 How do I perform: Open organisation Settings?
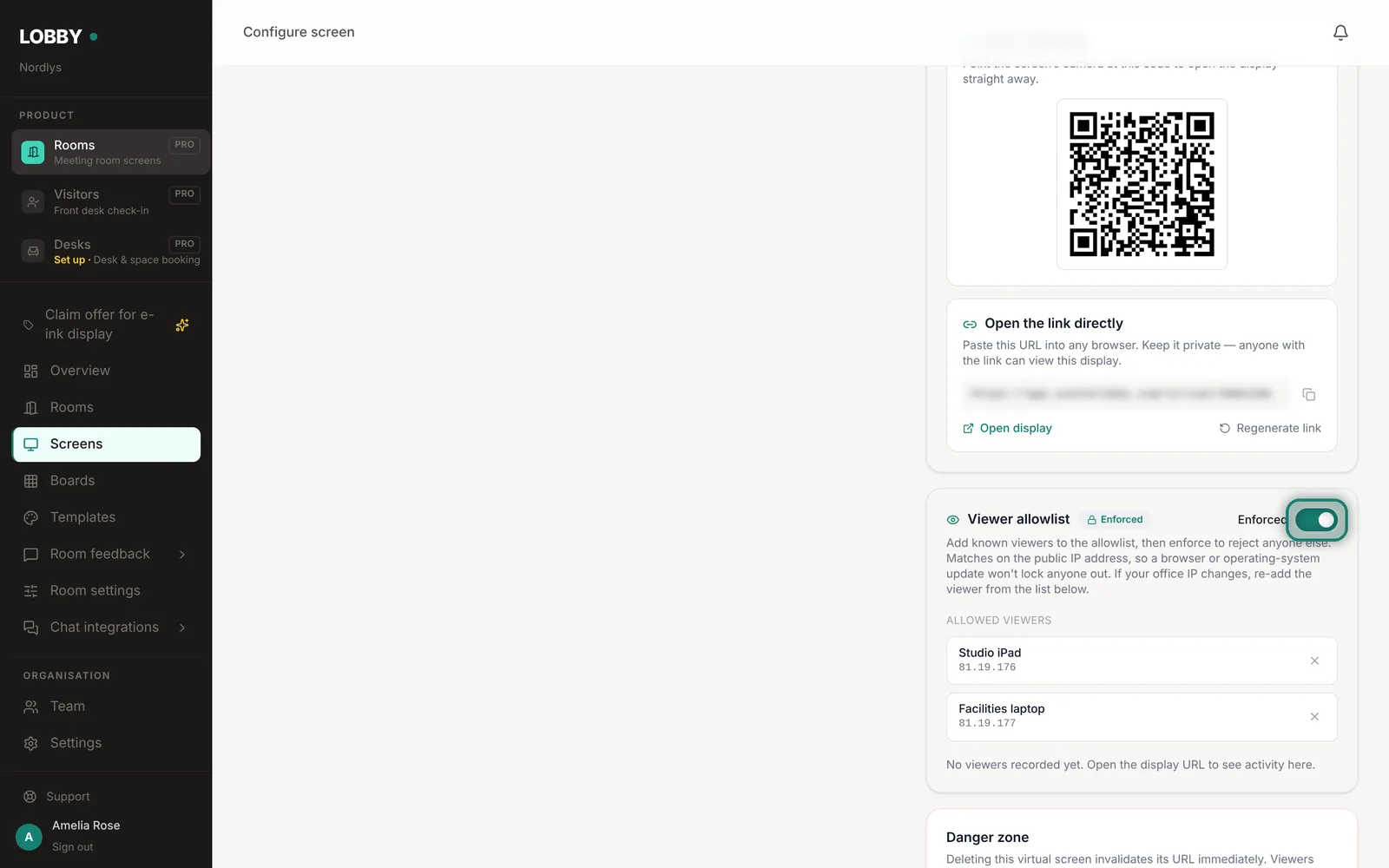tap(106, 743)
